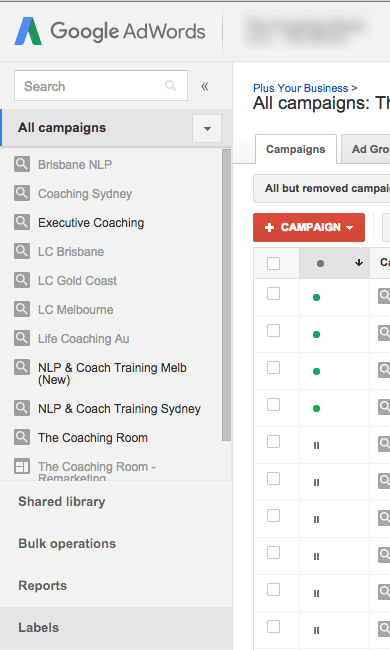Click the search campaign icon beside Coaching Sydney

tap(22, 193)
